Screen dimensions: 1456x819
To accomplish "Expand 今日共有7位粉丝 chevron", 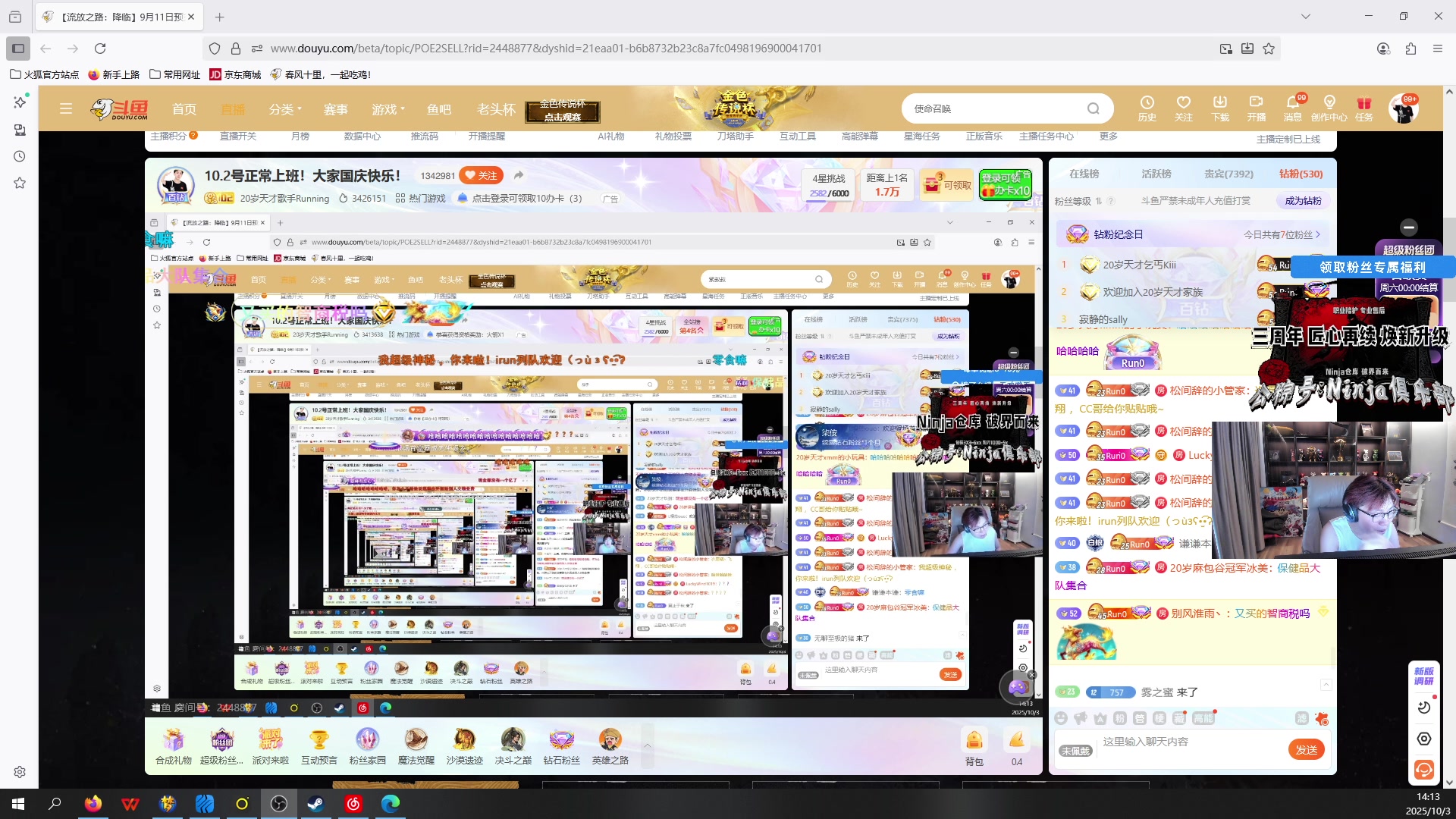I will coord(1319,234).
